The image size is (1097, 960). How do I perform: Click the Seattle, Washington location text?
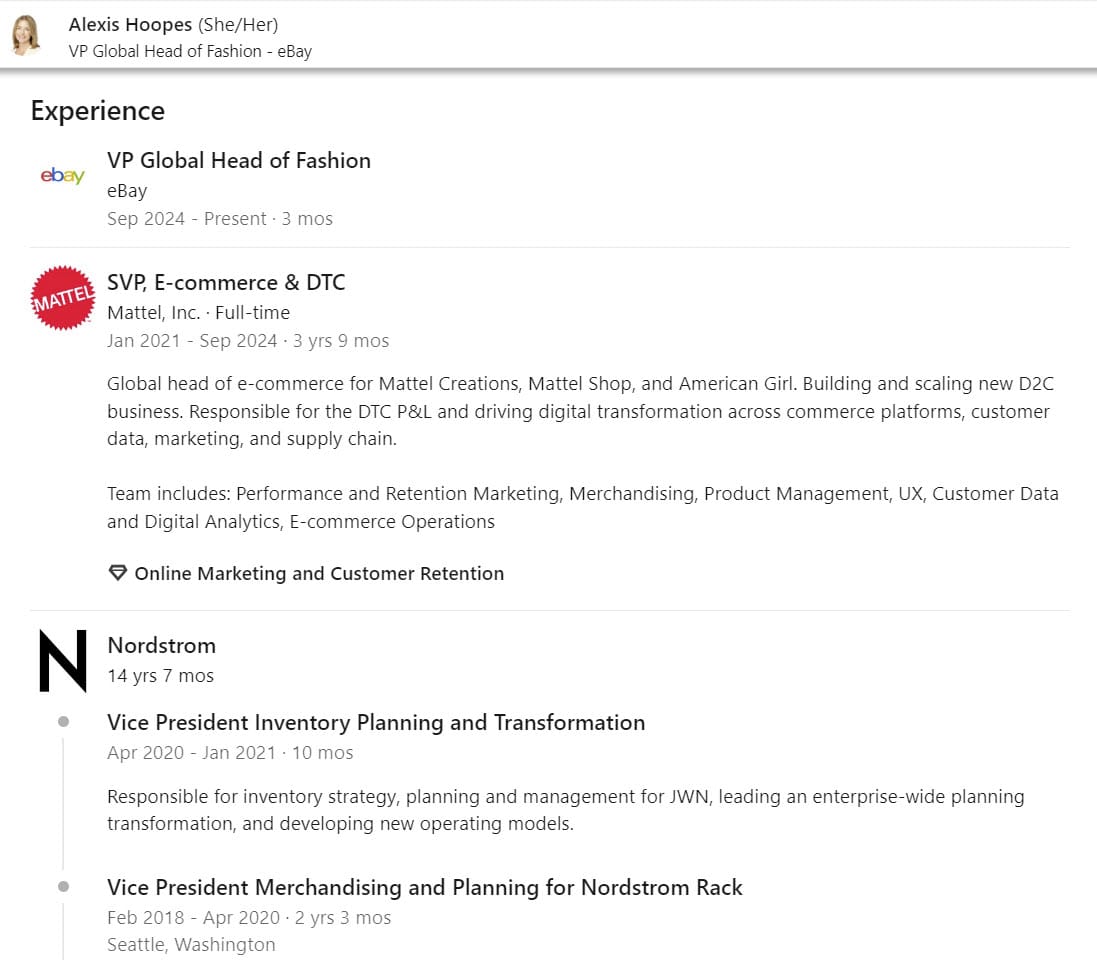point(191,945)
